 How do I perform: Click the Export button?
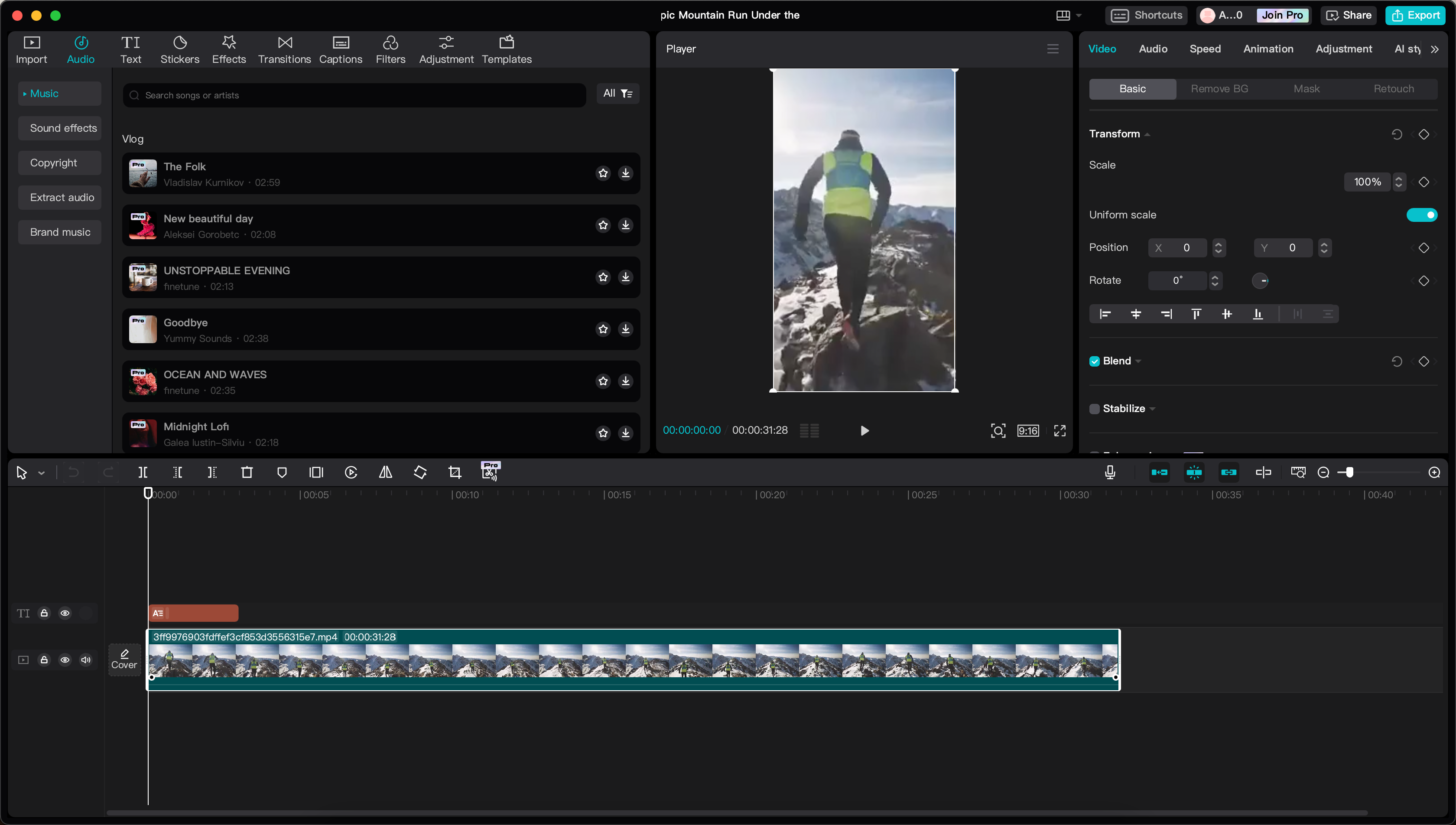tap(1415, 15)
